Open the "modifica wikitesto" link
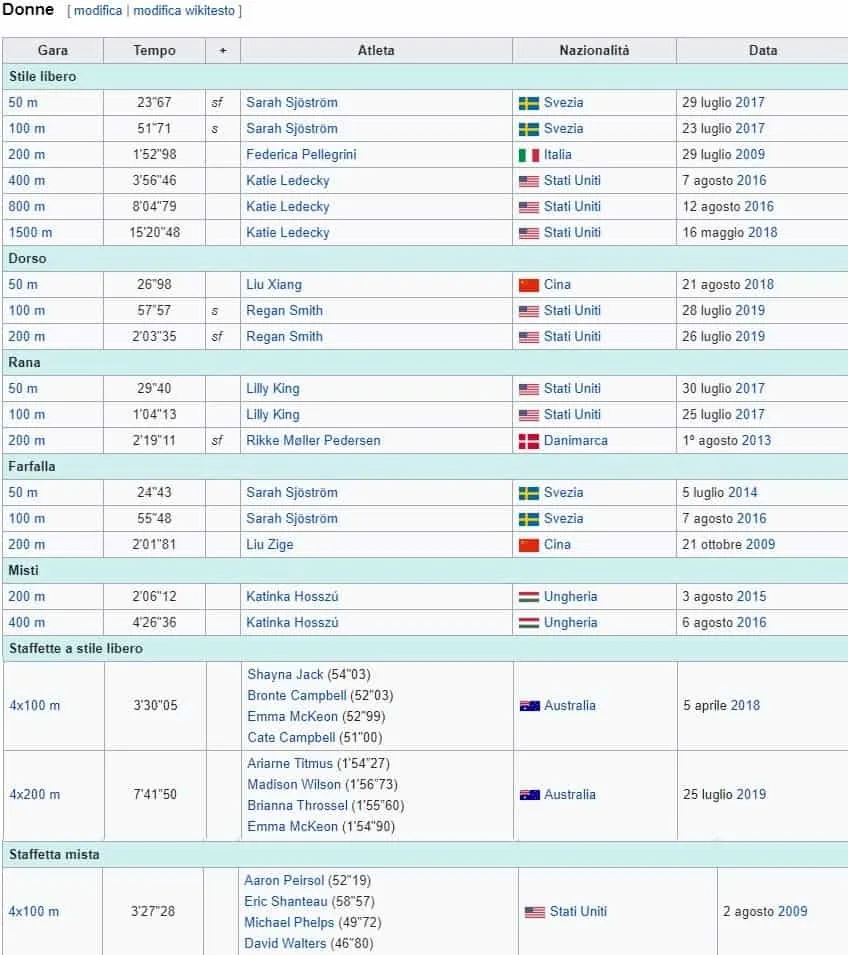This screenshot has width=848, height=955. (x=185, y=11)
